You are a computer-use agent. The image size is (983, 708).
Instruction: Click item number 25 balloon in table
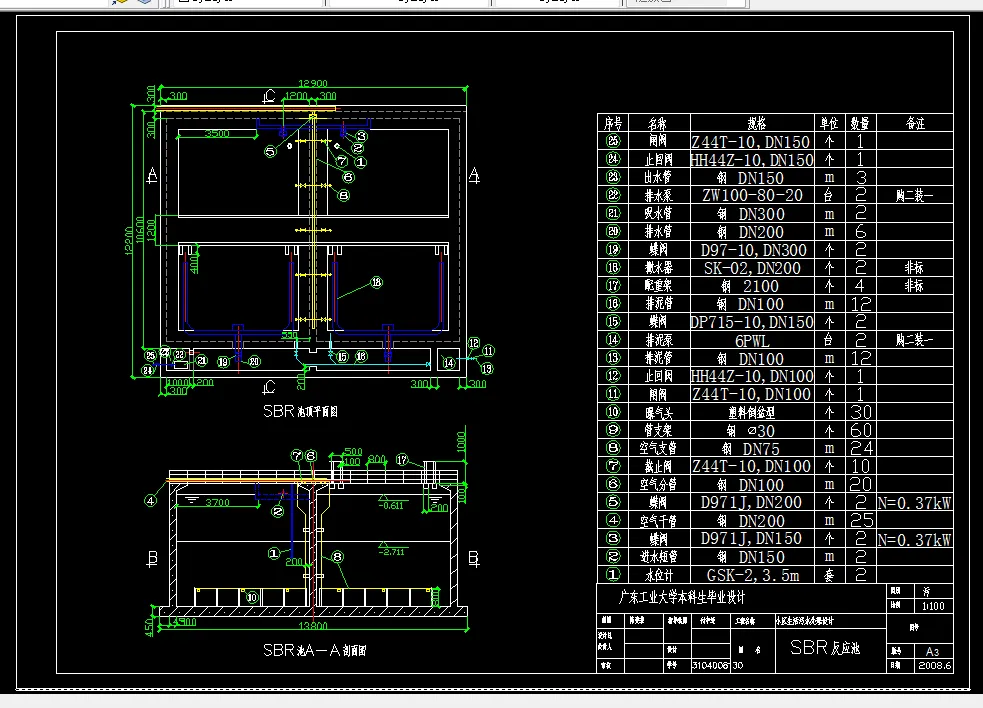coord(613,141)
